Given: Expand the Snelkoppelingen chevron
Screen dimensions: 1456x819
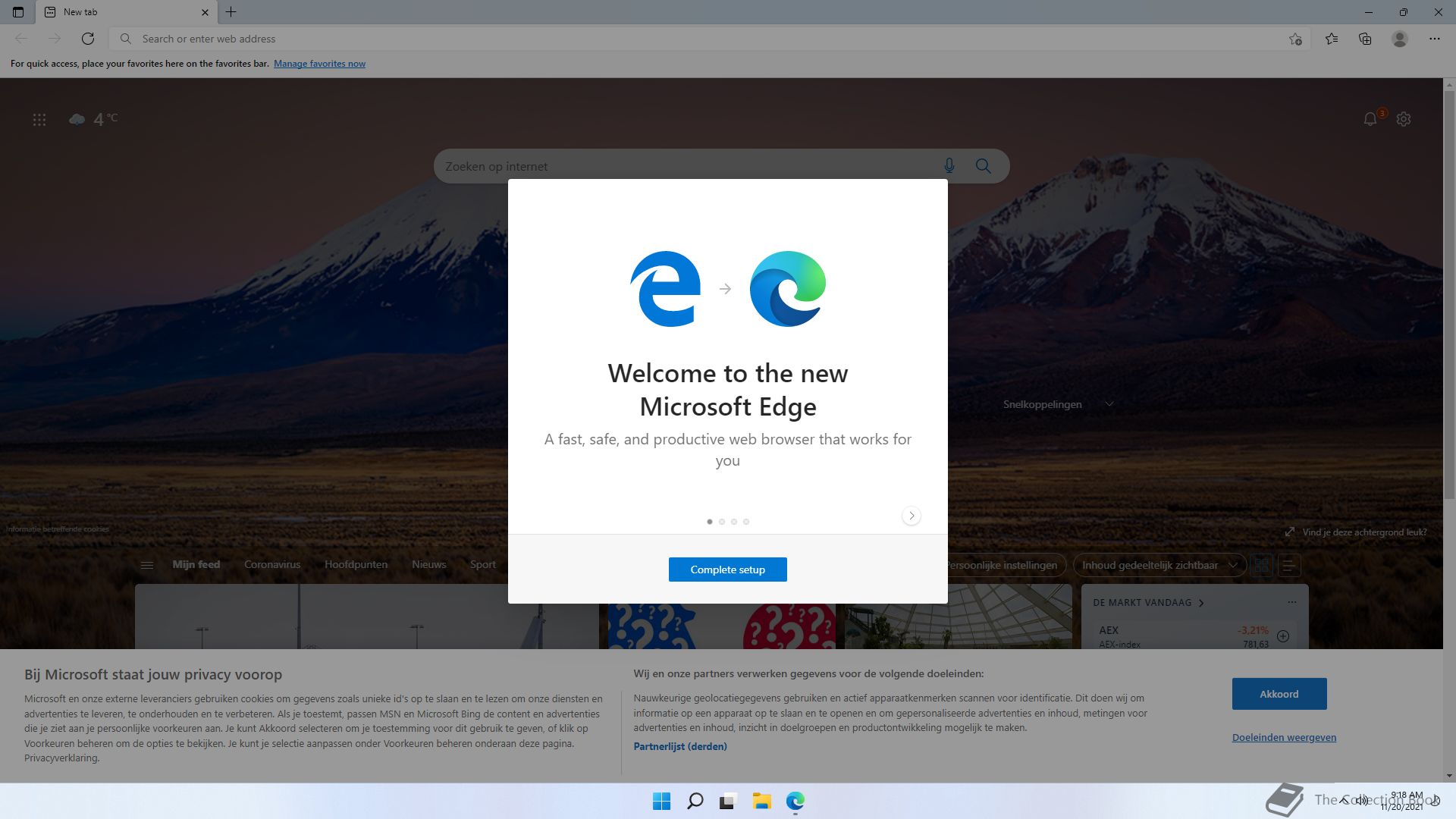Looking at the screenshot, I should click(1109, 404).
